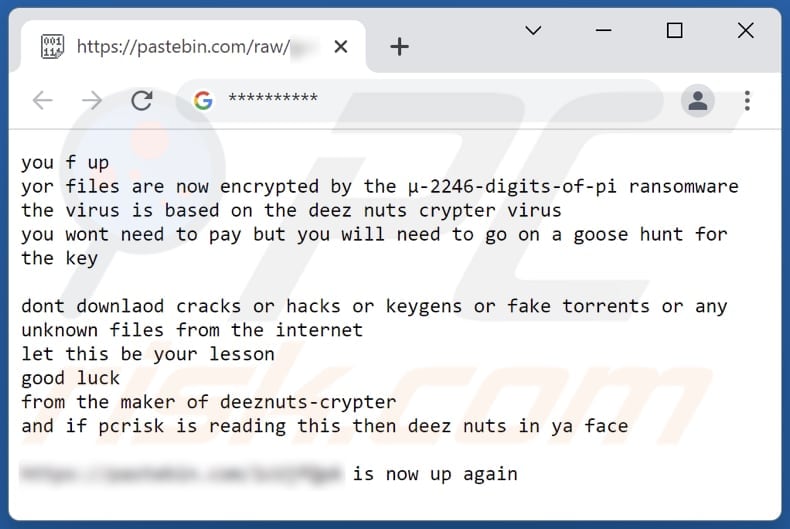The width and height of the screenshot is (790, 529).
Task: Click the "from the maker of deeznuts-crypter" line
Action: coord(208,402)
